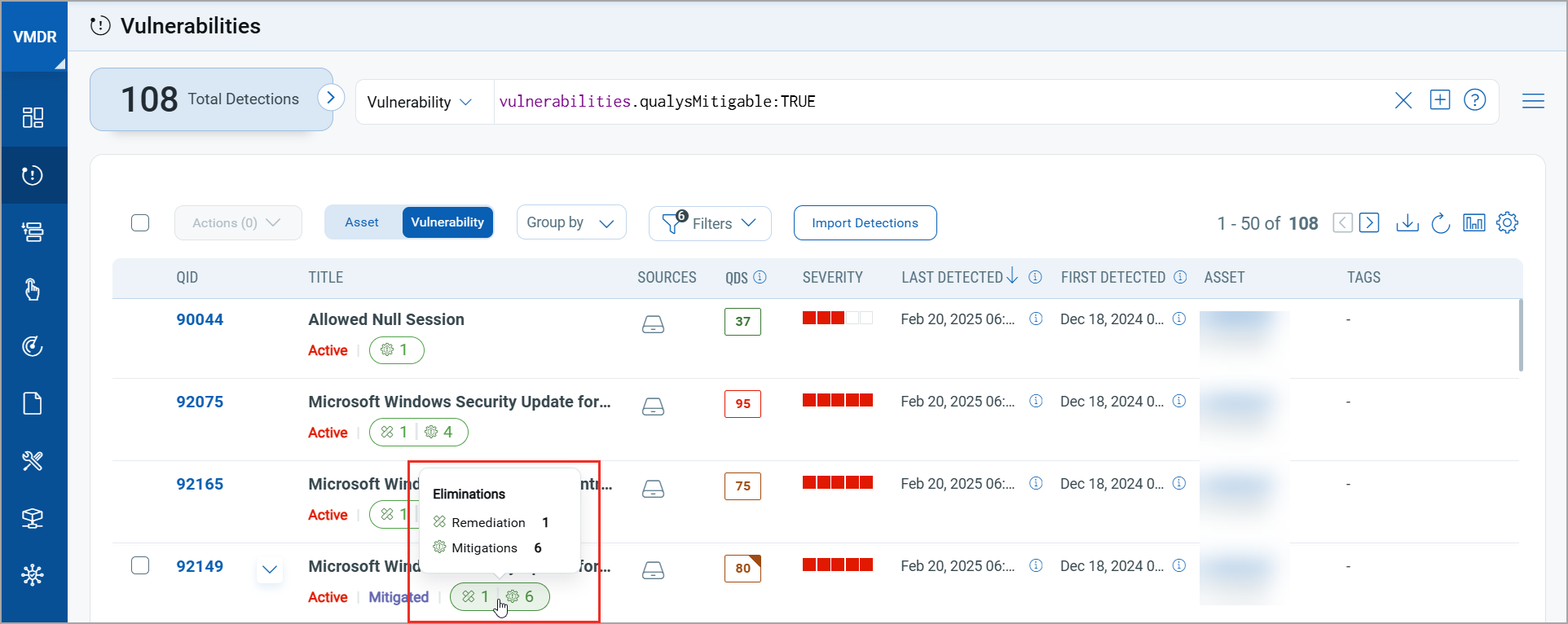Click QDS score 75 badge
Screen dimensions: 1568x624
pos(742,486)
